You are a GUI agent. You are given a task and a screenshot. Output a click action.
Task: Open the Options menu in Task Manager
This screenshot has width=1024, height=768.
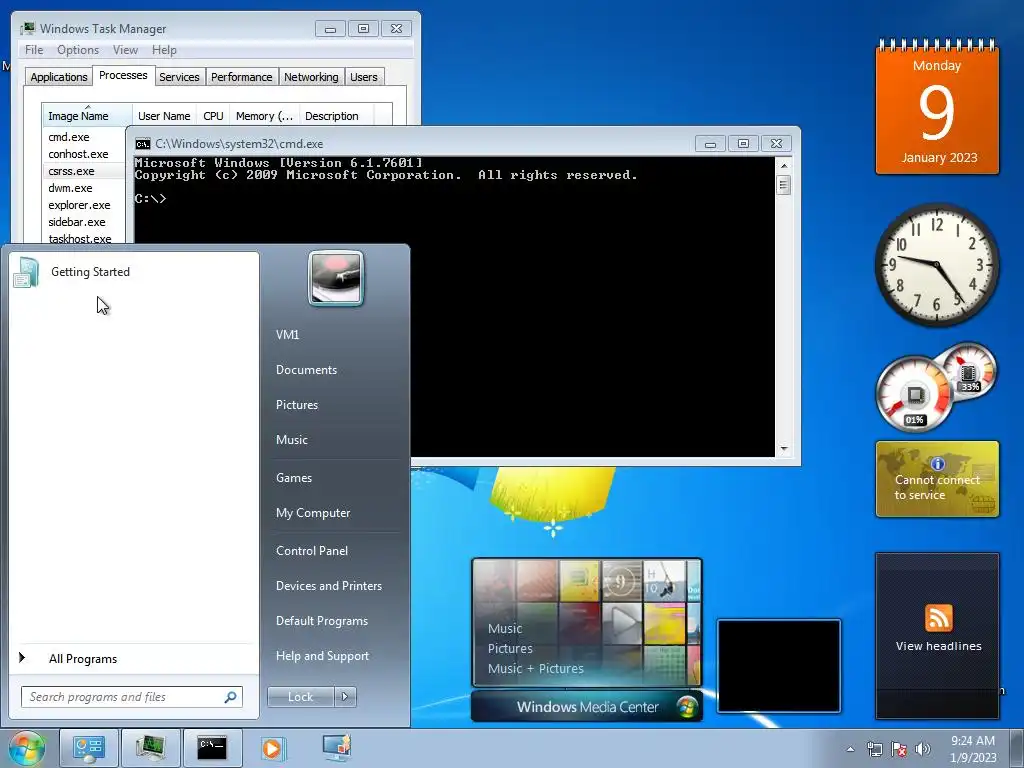[78, 50]
